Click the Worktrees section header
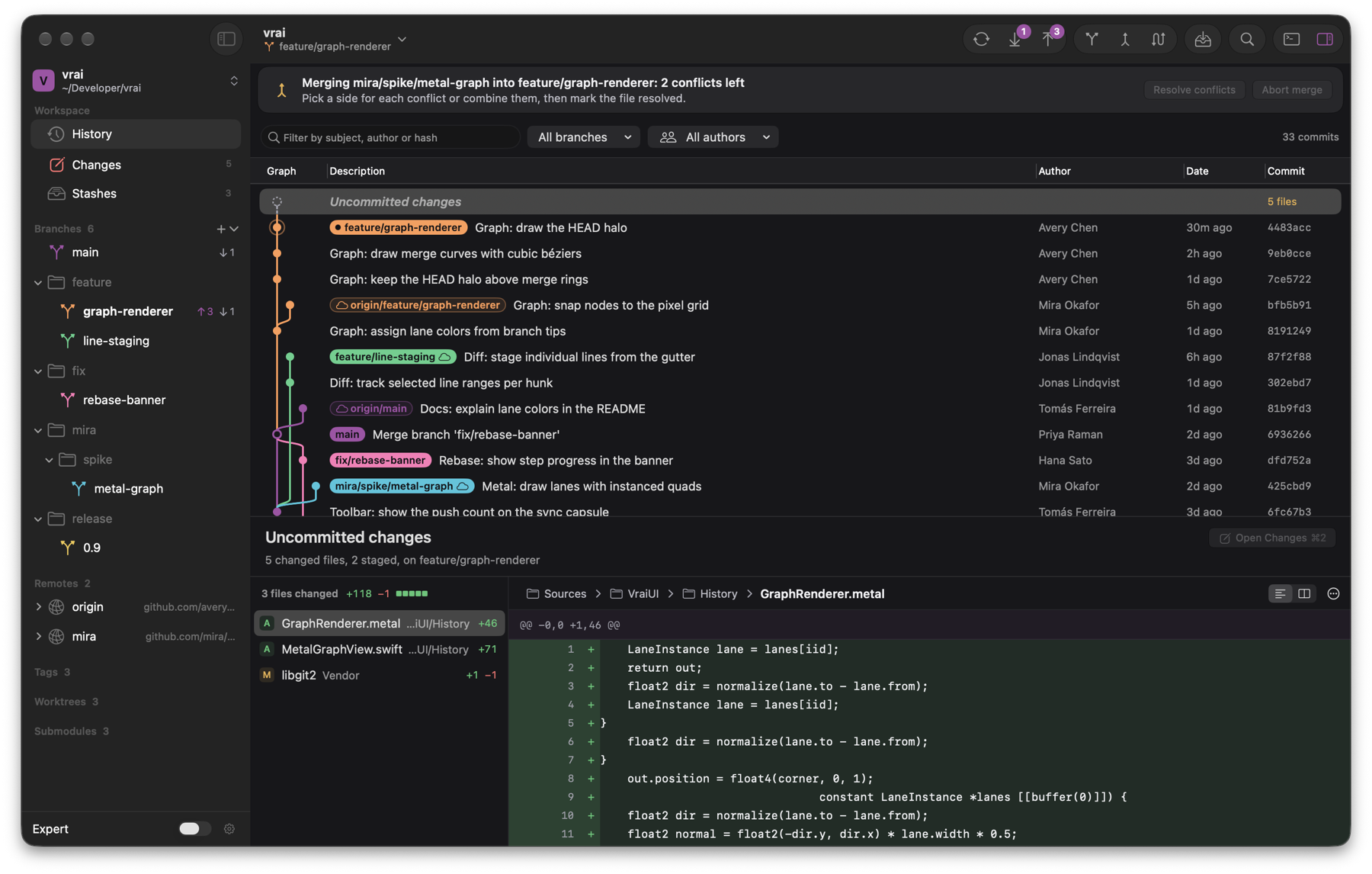 pos(66,702)
